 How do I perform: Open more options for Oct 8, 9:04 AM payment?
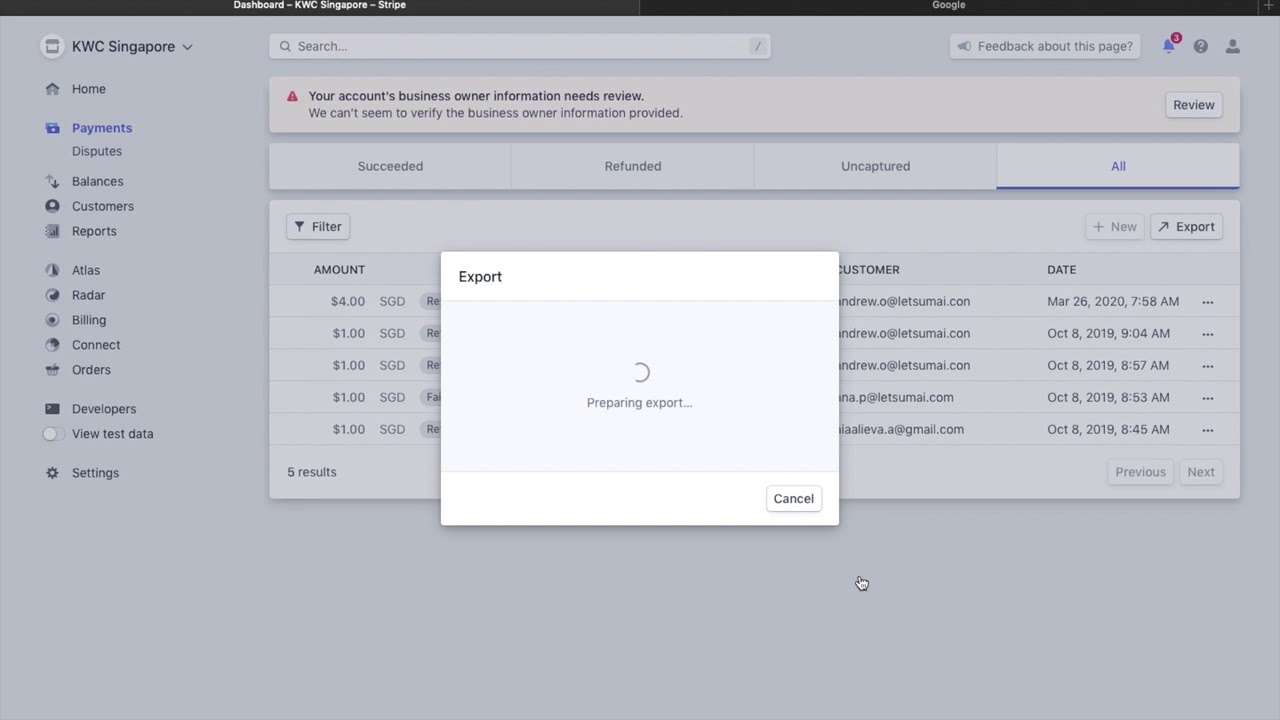pos(1207,333)
